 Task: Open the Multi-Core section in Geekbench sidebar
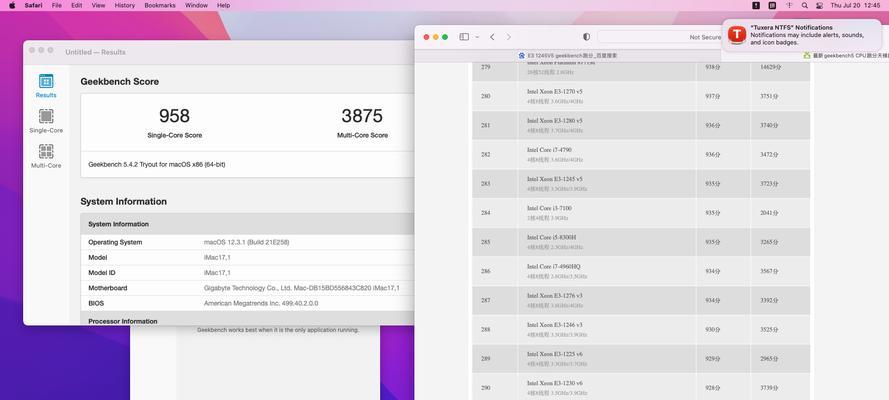click(46, 156)
